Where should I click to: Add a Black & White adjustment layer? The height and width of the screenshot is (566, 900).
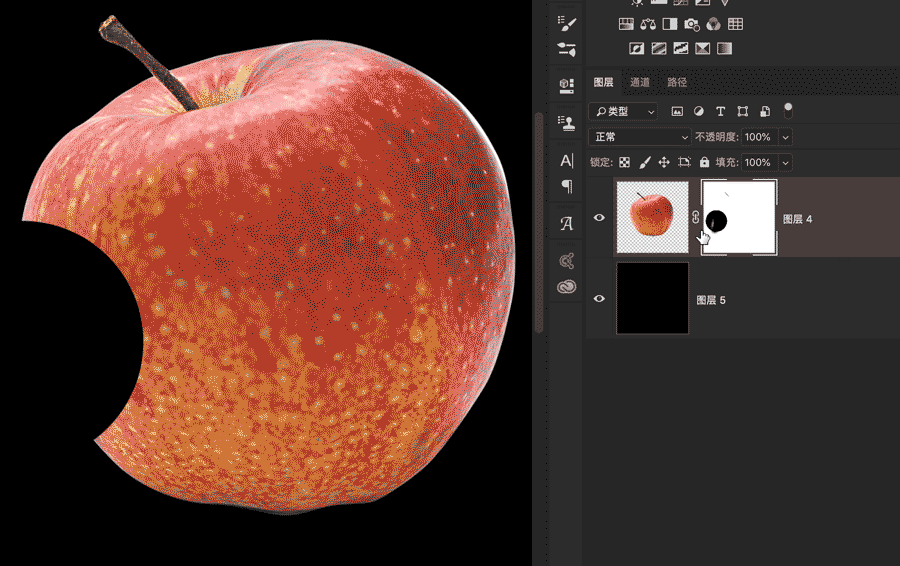[x=670, y=24]
